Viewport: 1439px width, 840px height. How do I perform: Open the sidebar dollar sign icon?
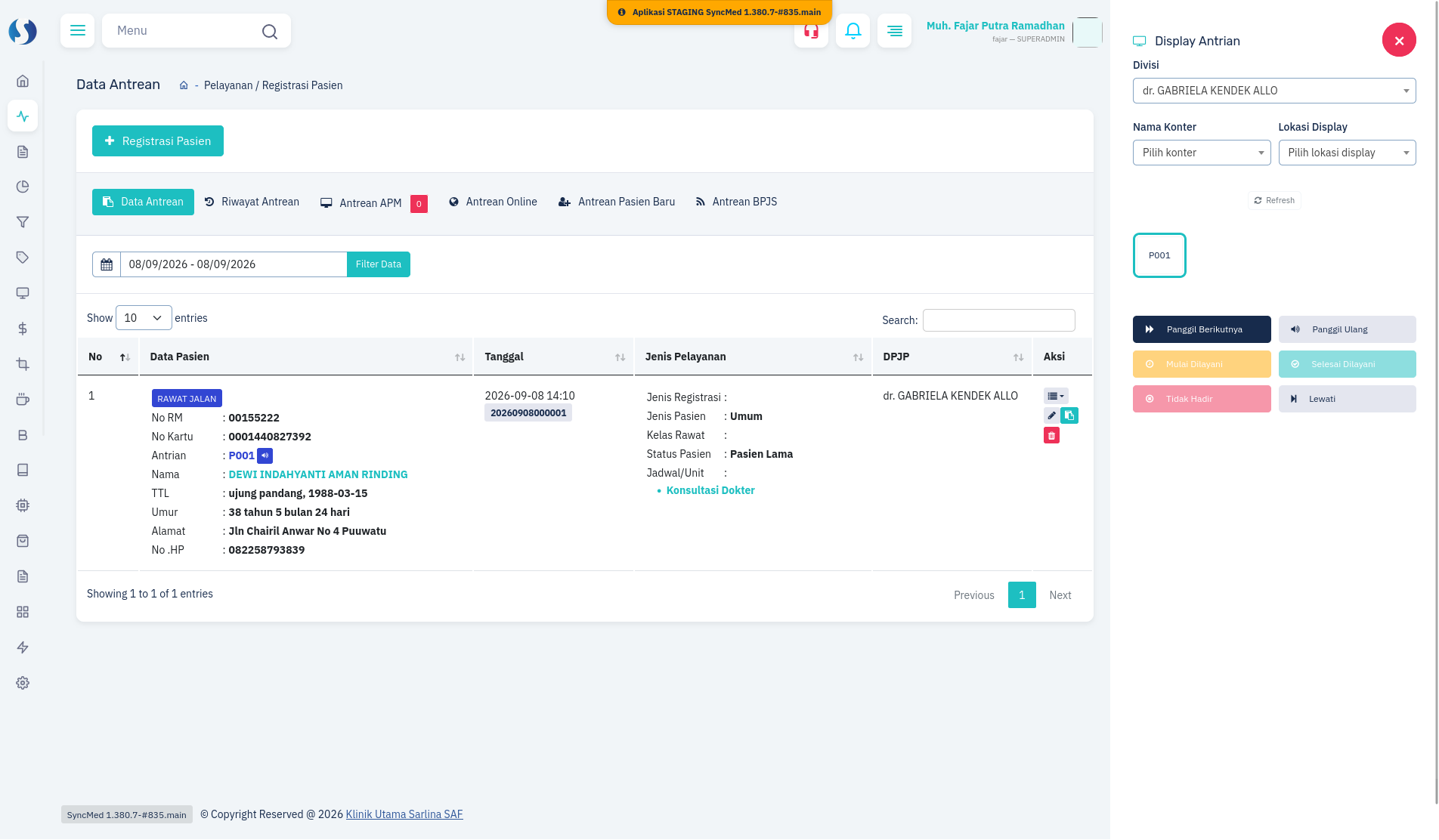(23, 329)
